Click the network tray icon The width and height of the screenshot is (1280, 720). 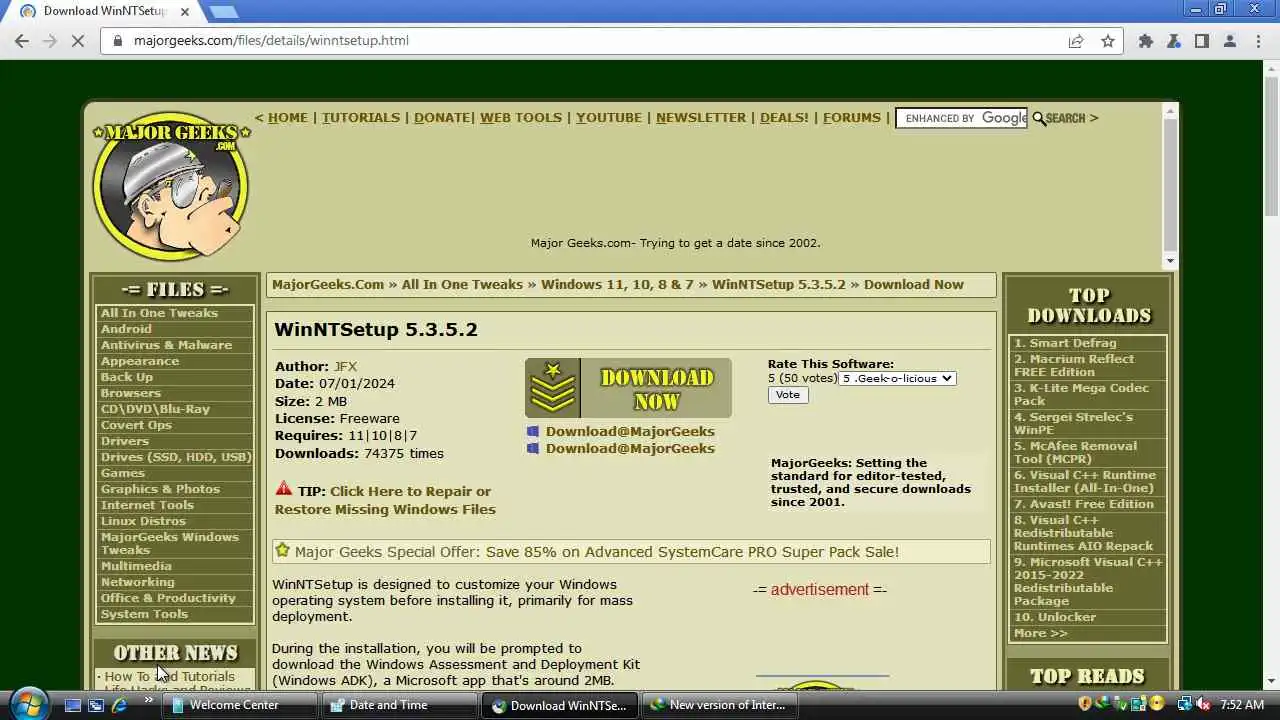click(1185, 705)
